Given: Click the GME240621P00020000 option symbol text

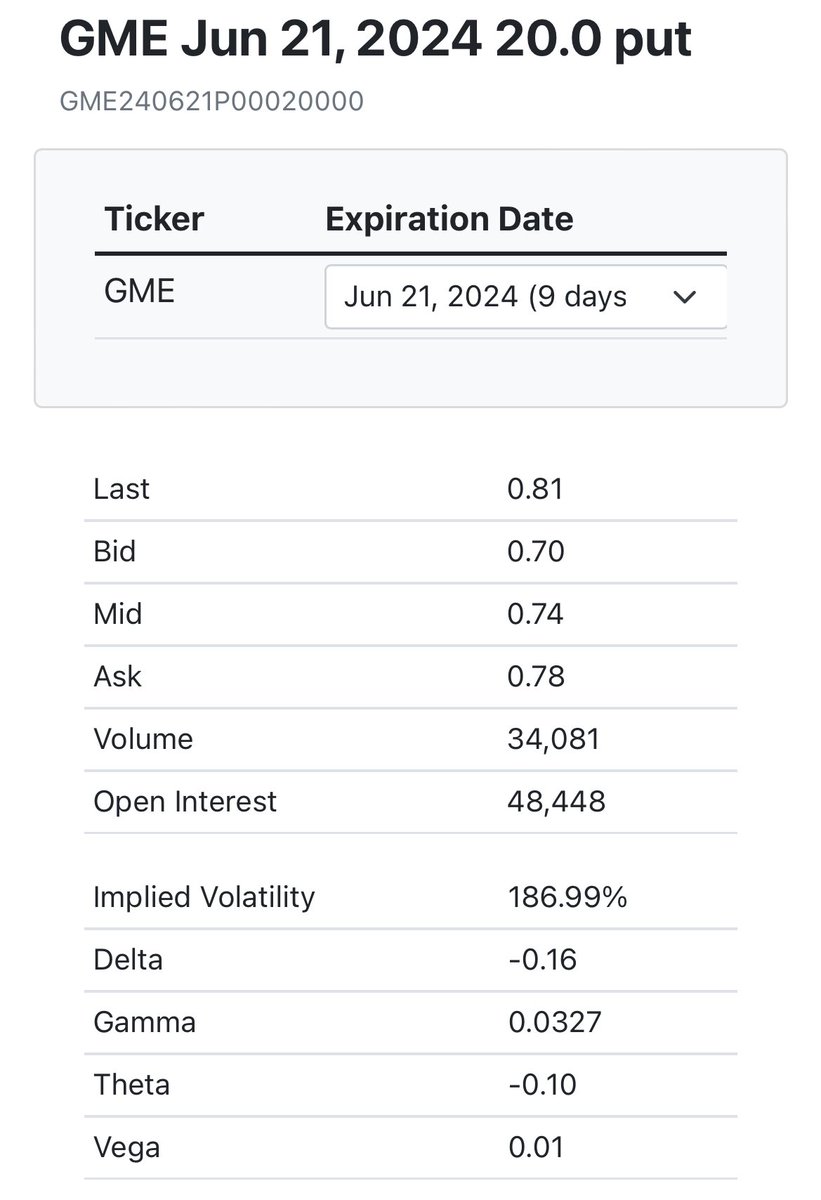Looking at the screenshot, I should 211,101.
